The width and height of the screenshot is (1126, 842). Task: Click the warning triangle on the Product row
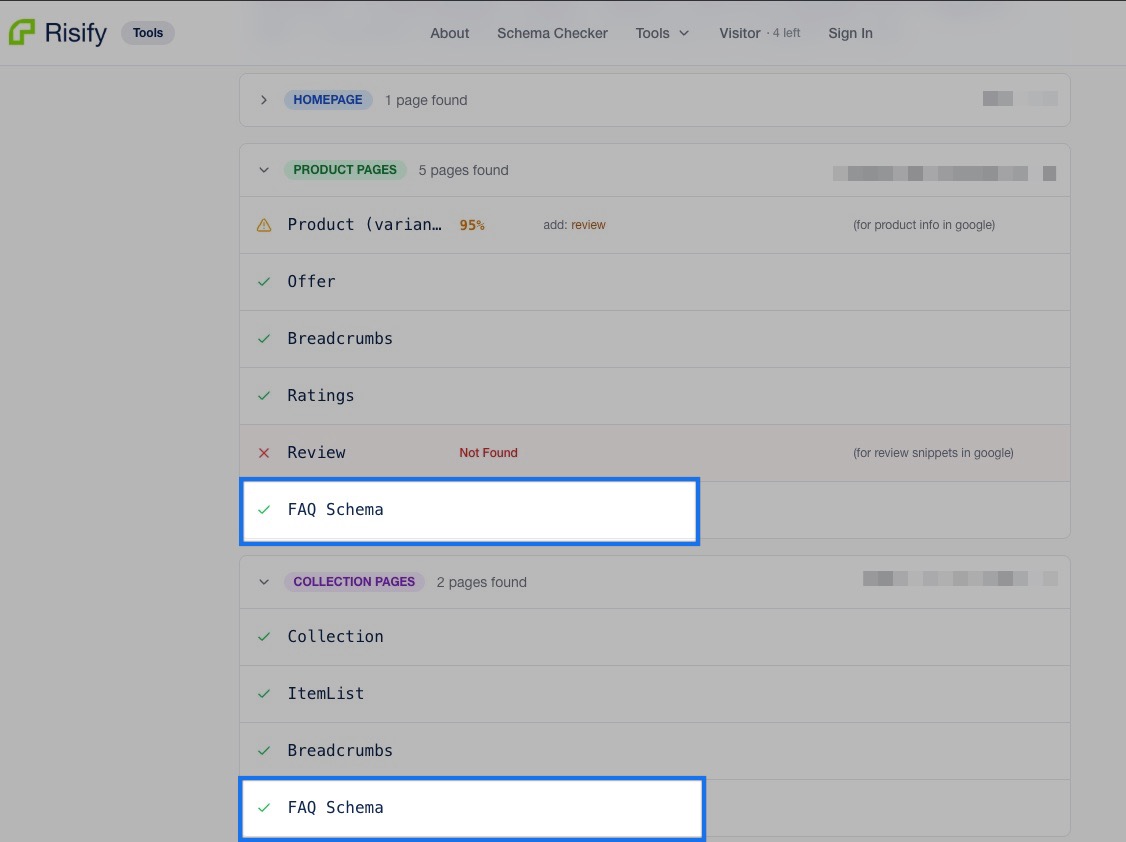pos(264,225)
